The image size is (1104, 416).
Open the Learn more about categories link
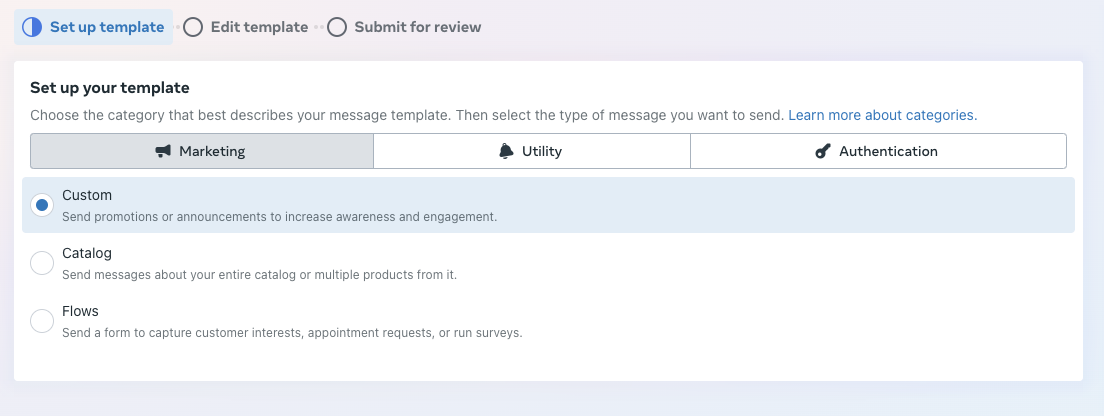(x=882, y=115)
